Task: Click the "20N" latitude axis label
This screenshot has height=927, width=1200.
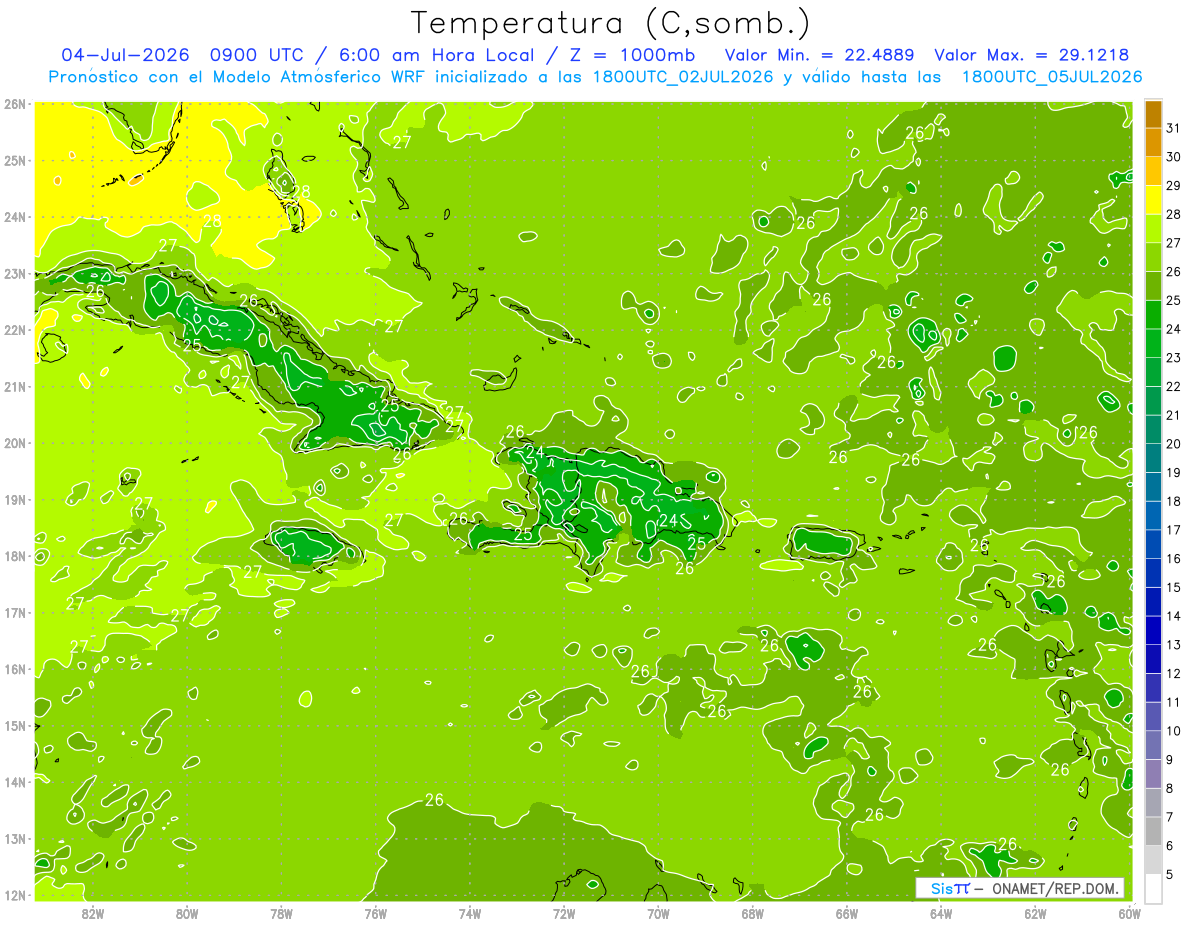Action: click(16, 443)
